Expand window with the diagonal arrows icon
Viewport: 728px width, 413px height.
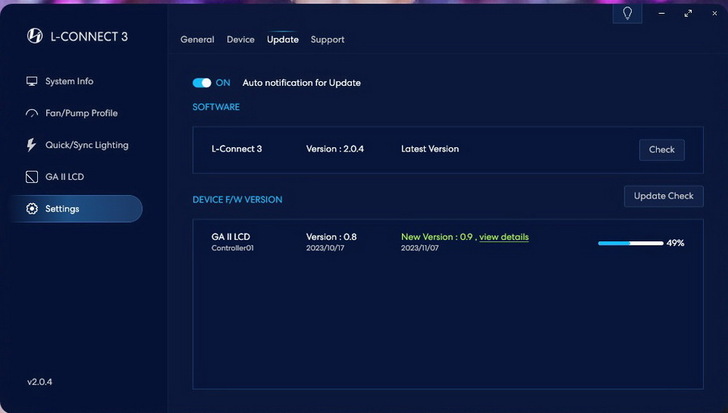click(x=688, y=14)
